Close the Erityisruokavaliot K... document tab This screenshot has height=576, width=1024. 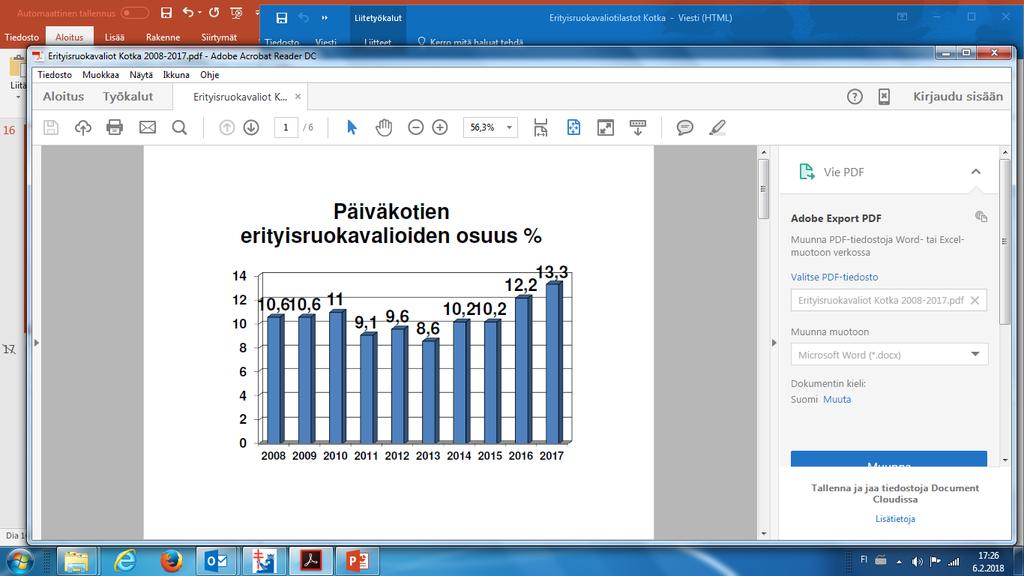pos(298,97)
